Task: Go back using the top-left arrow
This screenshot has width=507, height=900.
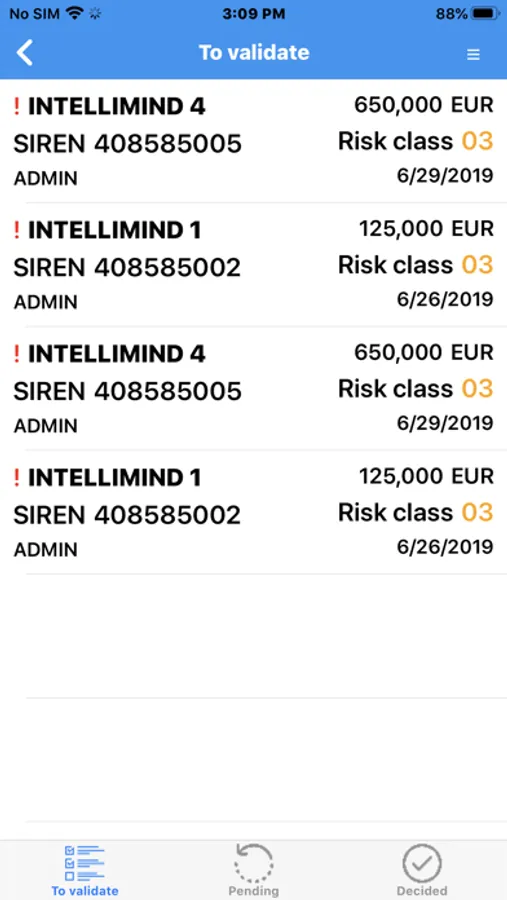Action: (25, 53)
